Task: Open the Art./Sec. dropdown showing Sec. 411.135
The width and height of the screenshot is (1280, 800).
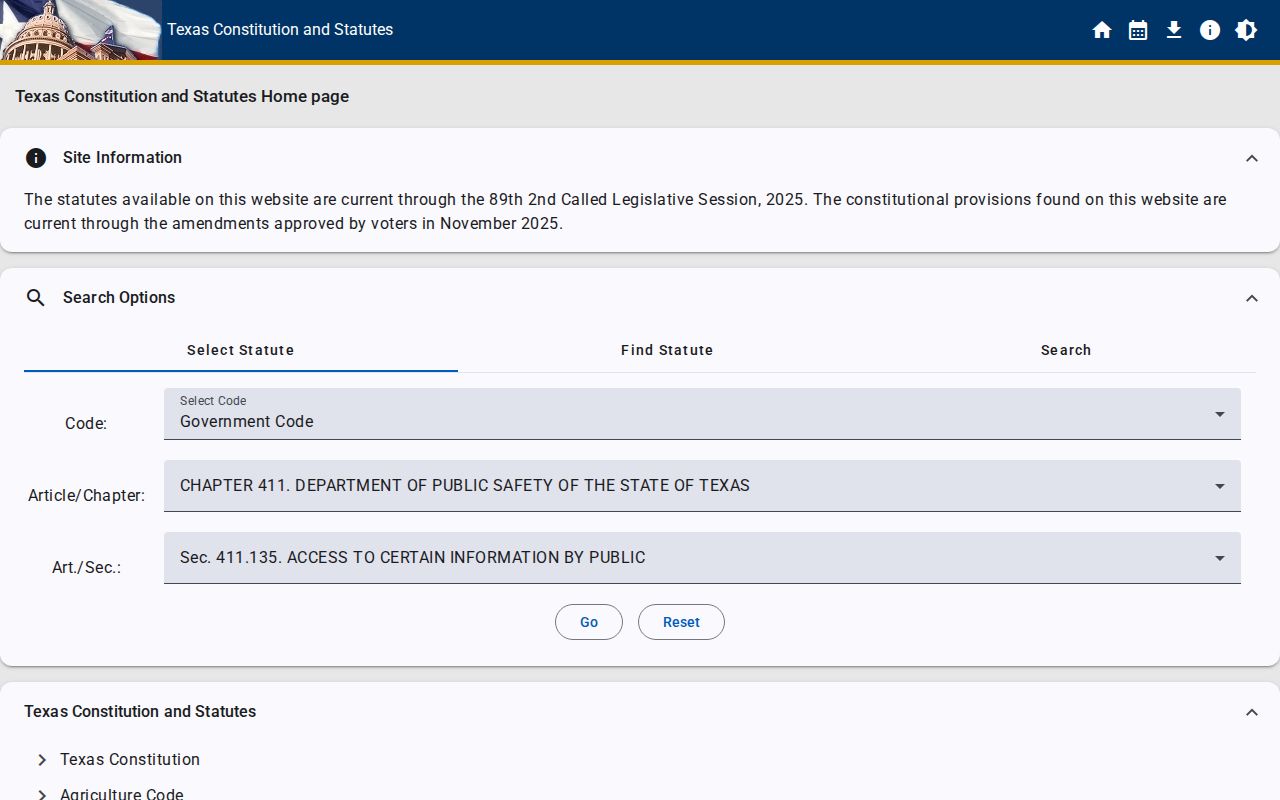Action: coord(702,558)
